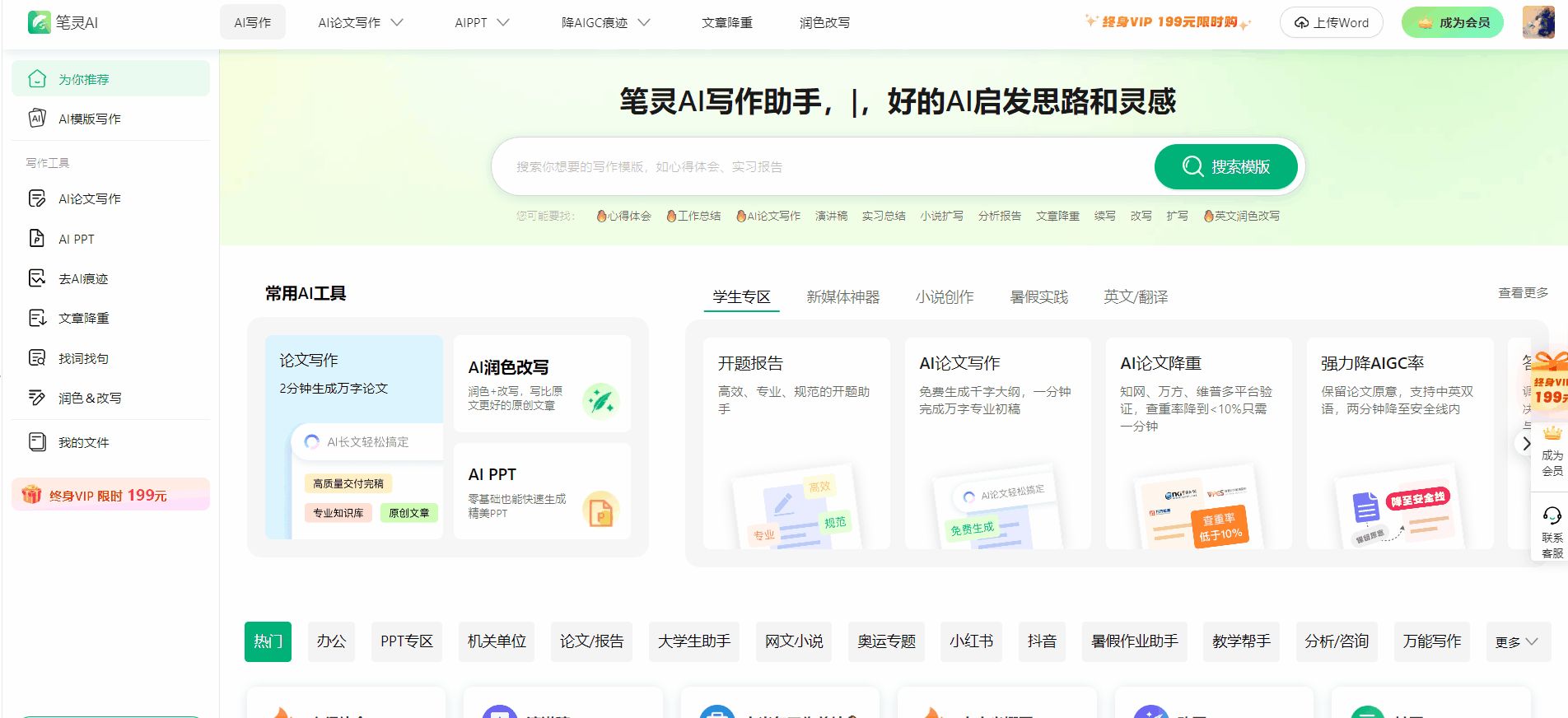Select 去AI痕迹 sidebar icon
This screenshot has width=1568, height=718.
pos(37,278)
